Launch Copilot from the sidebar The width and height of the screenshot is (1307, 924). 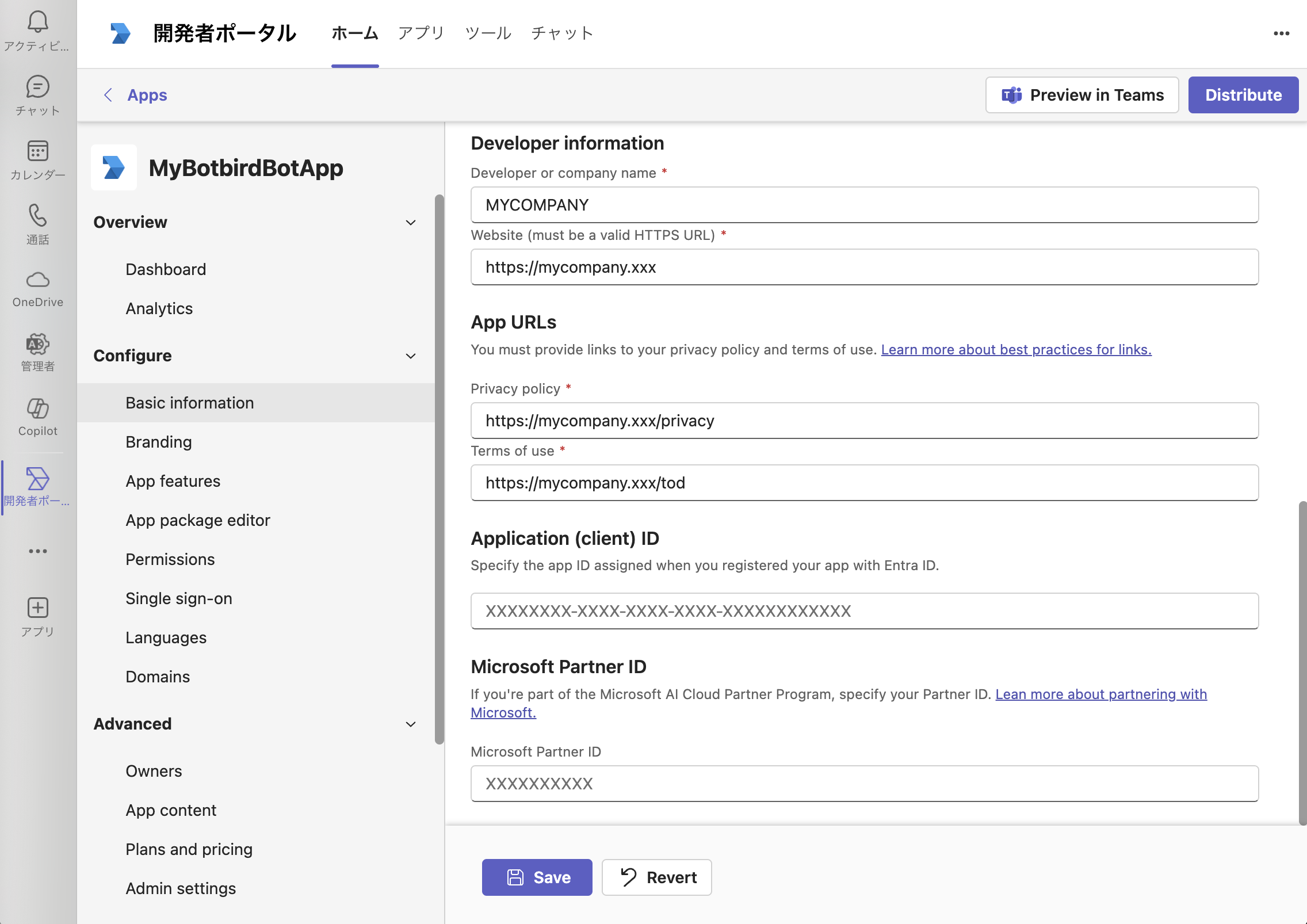pos(38,409)
